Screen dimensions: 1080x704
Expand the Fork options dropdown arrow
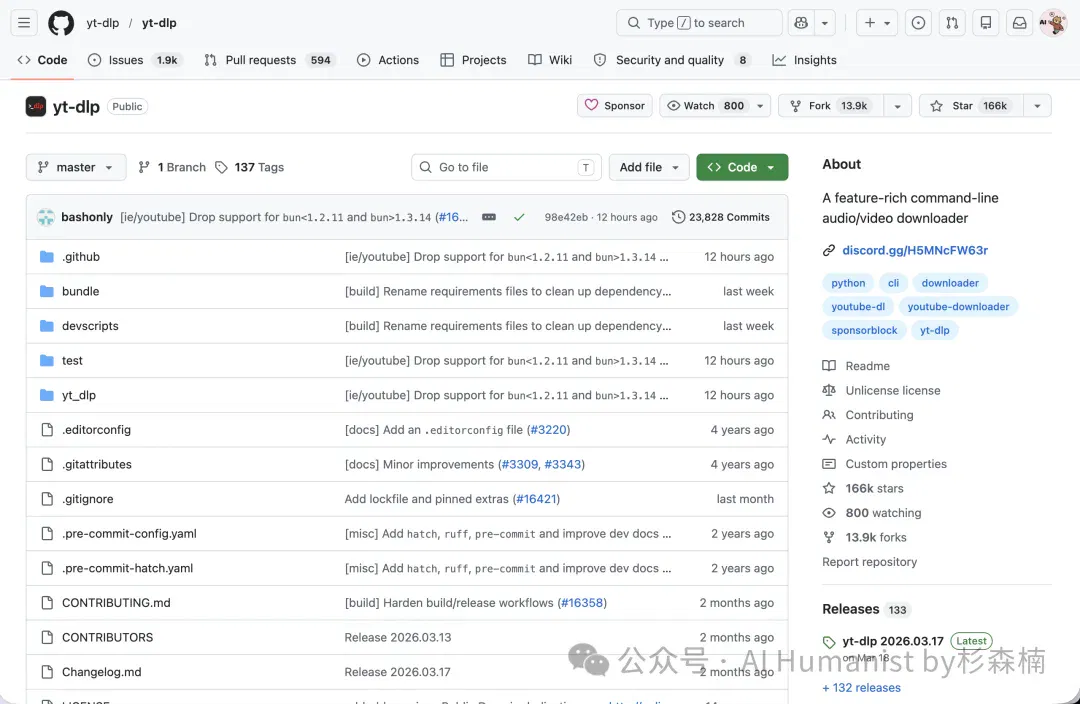(897, 105)
